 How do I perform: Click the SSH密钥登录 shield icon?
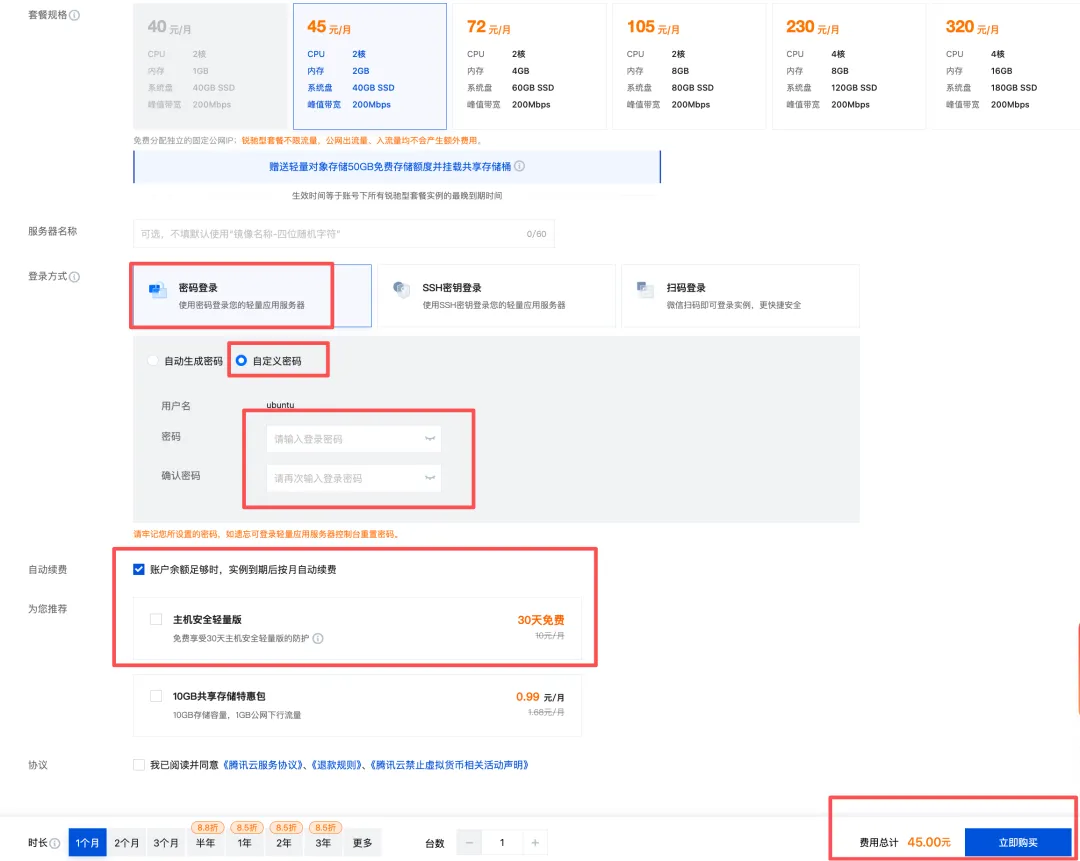[401, 289]
